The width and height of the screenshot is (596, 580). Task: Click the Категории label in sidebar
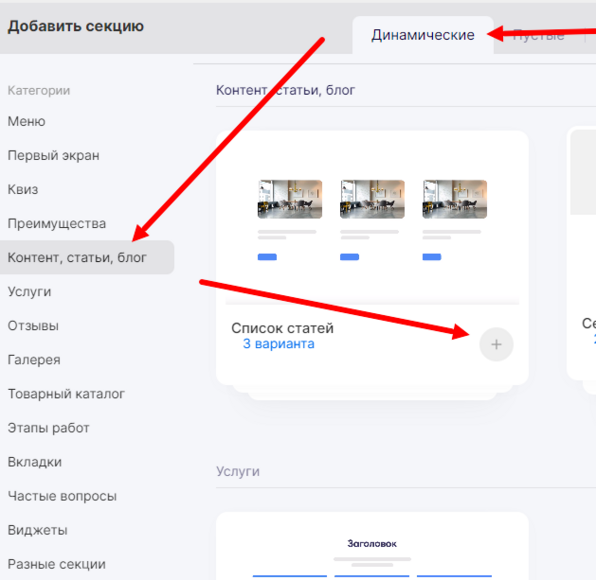39,90
